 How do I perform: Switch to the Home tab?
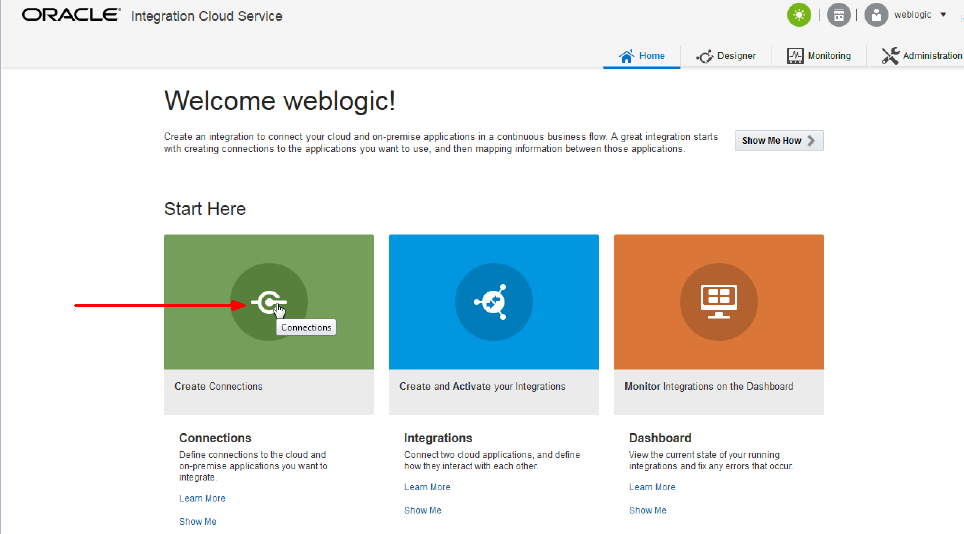point(642,56)
